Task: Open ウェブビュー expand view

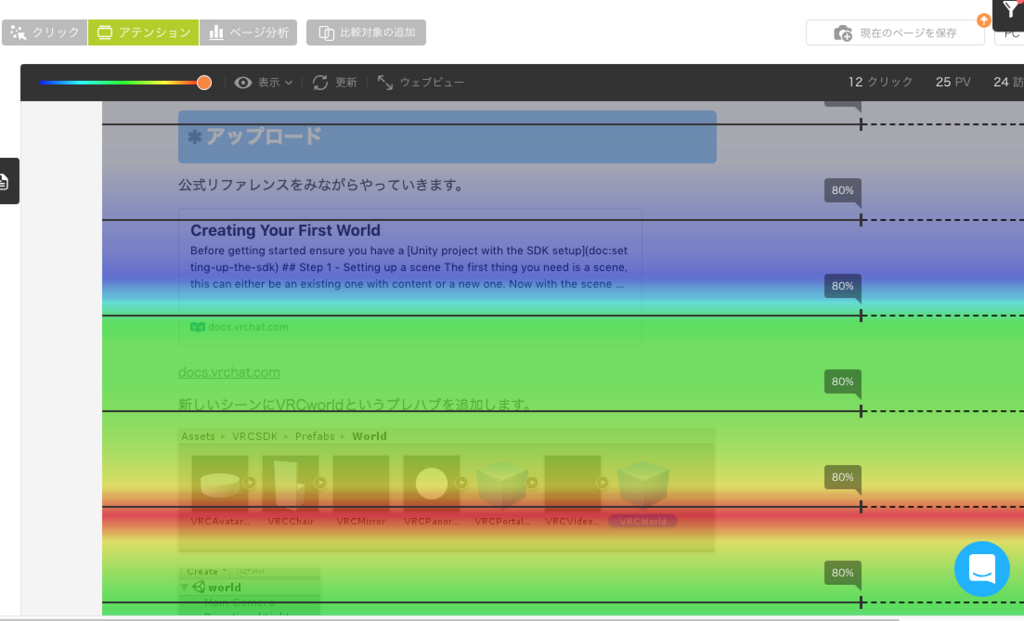Action: point(421,82)
